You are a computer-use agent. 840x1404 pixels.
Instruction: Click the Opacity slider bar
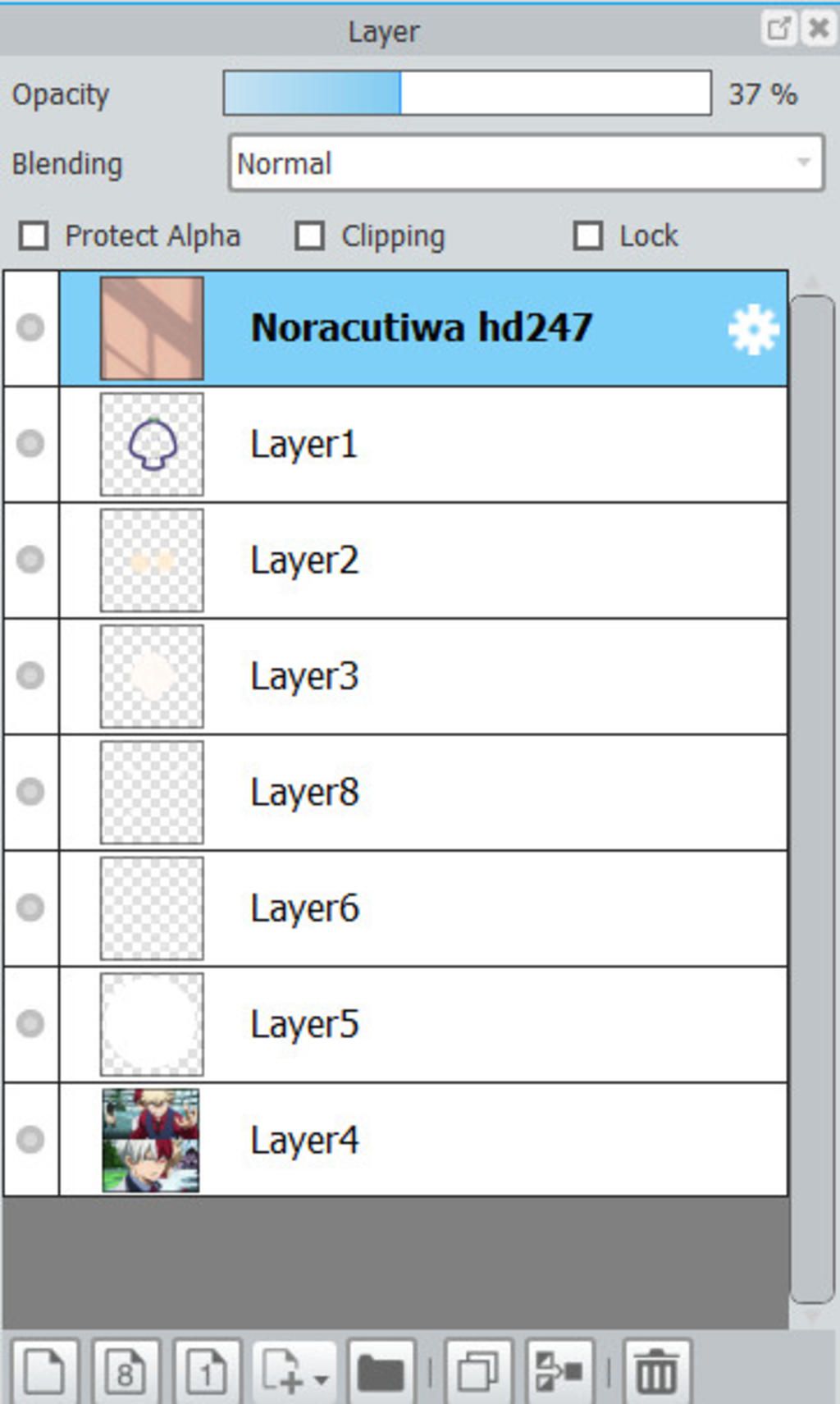(467, 93)
